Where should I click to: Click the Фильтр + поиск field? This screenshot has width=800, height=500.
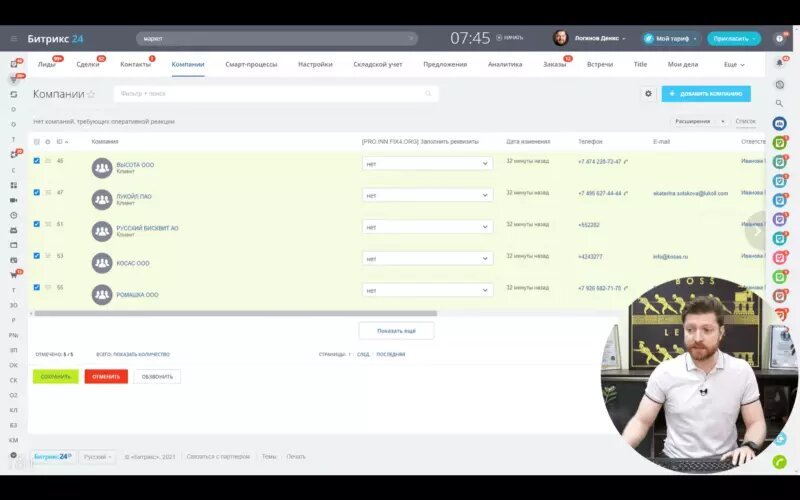coord(276,94)
